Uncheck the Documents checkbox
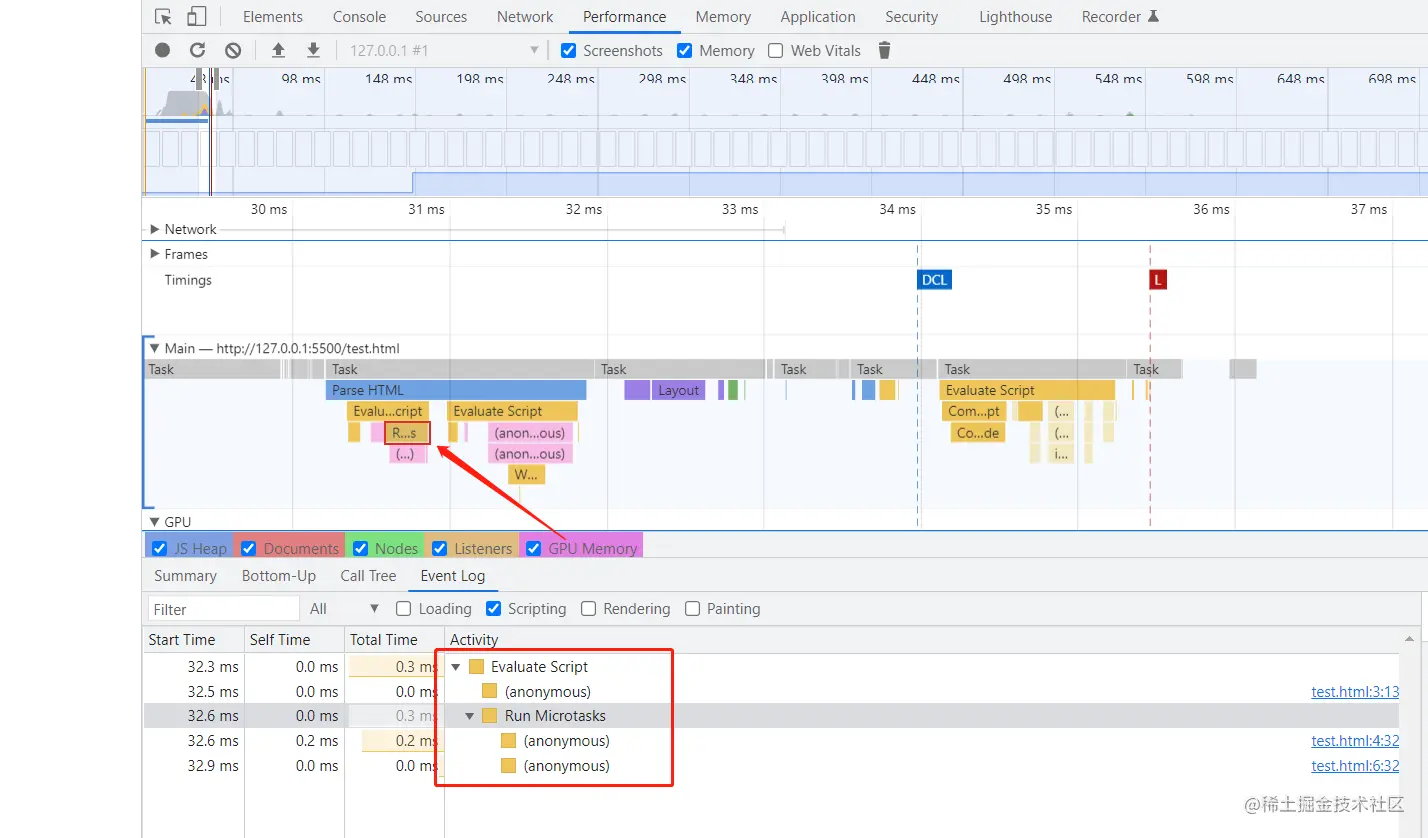This screenshot has height=838, width=1428. click(x=248, y=548)
